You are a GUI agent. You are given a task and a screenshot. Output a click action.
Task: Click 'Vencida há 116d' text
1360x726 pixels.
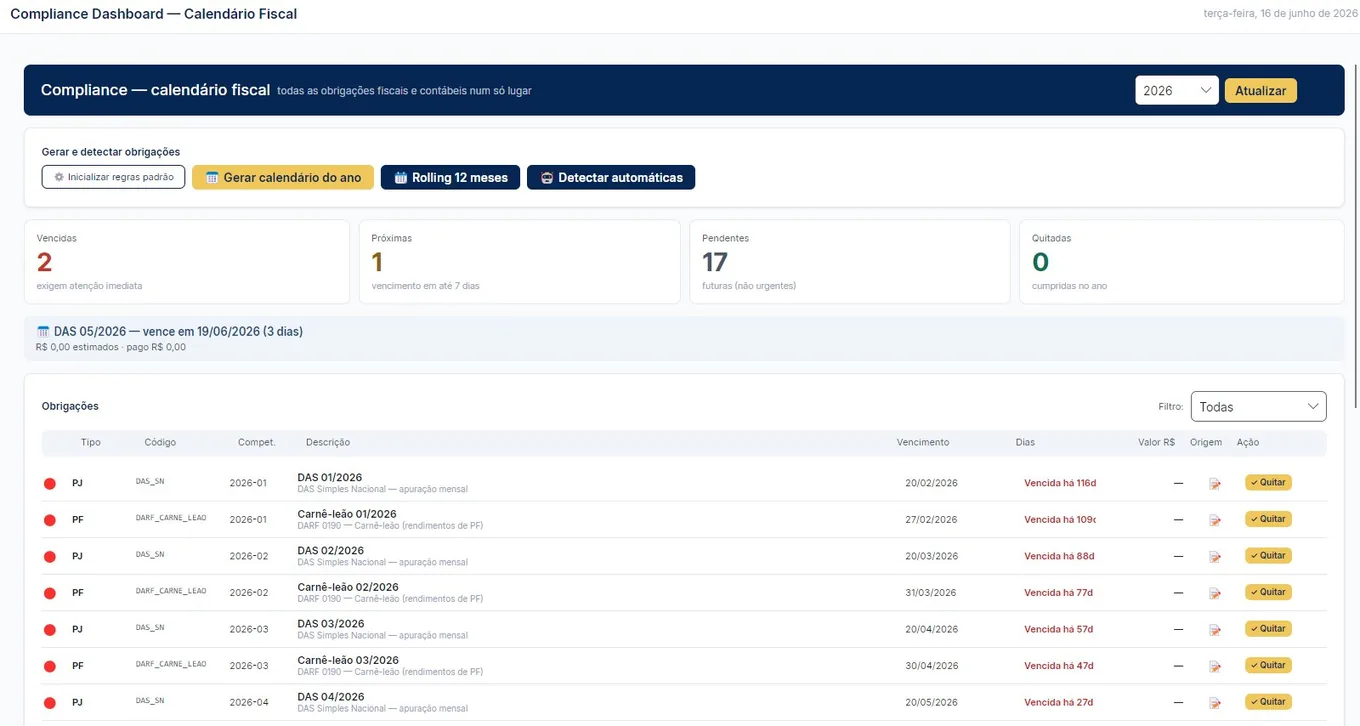tap(1060, 483)
